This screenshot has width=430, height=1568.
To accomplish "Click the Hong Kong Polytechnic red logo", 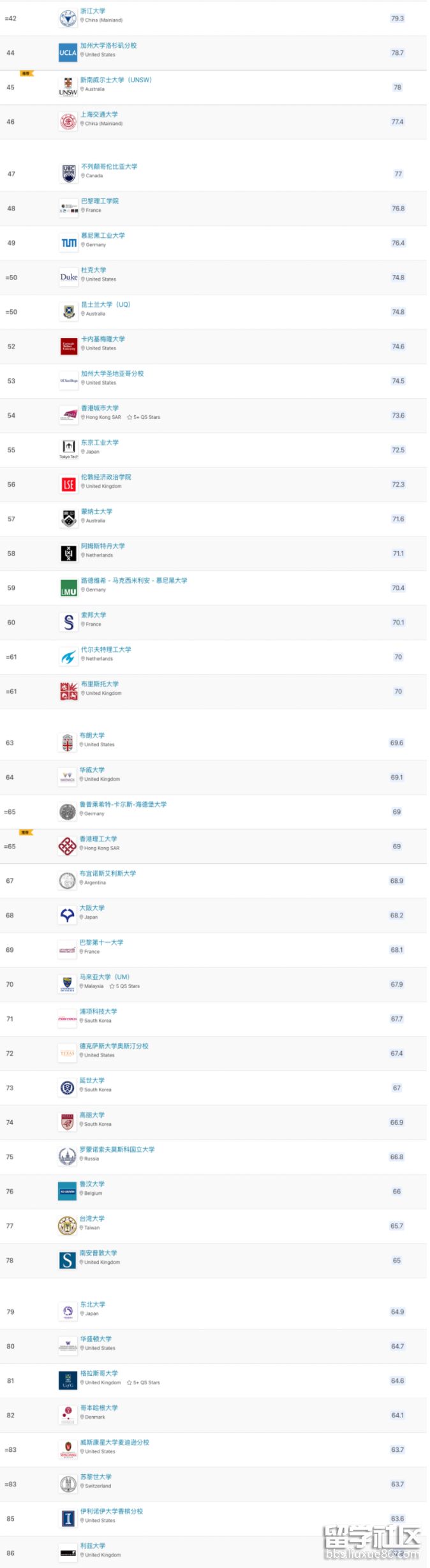I will pos(67,847).
